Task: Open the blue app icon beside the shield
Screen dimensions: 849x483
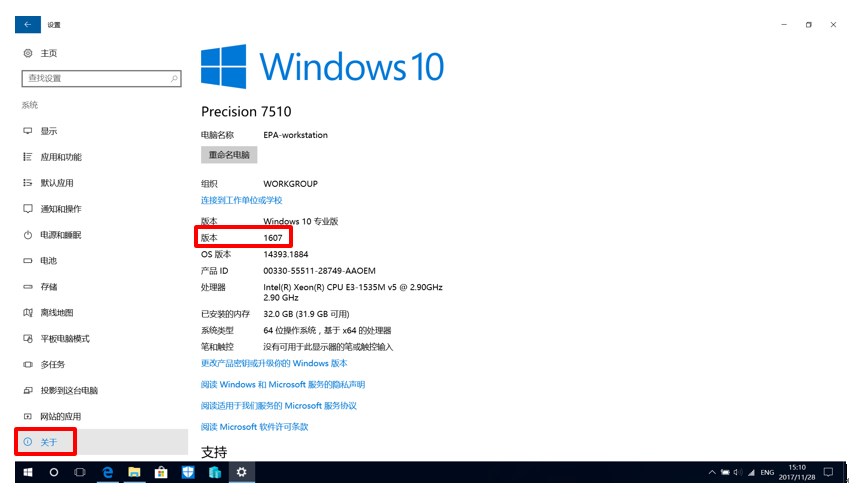Action: [x=214, y=472]
